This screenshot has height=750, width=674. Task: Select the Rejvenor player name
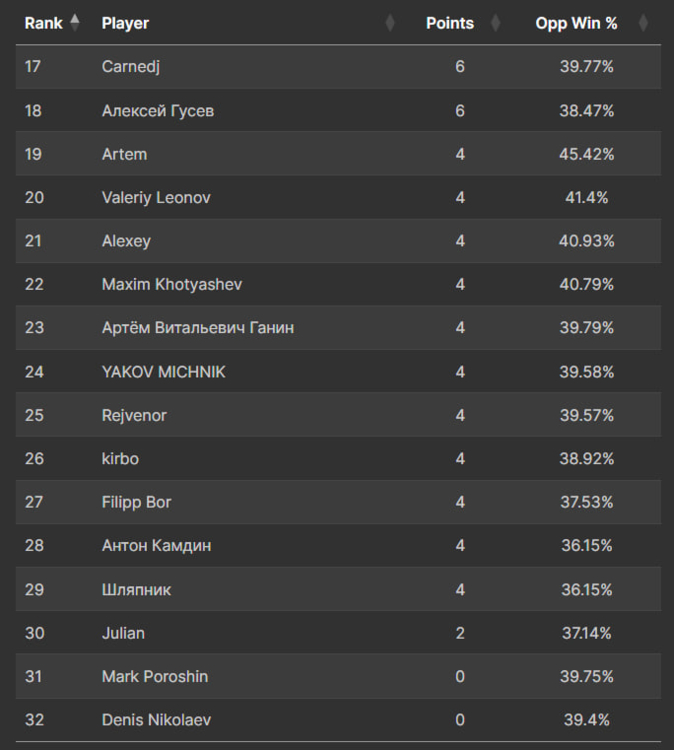coord(134,415)
